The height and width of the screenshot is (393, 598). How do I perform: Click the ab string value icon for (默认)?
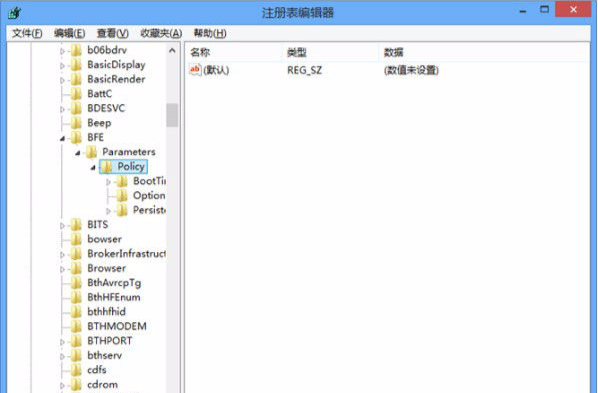pos(195,70)
